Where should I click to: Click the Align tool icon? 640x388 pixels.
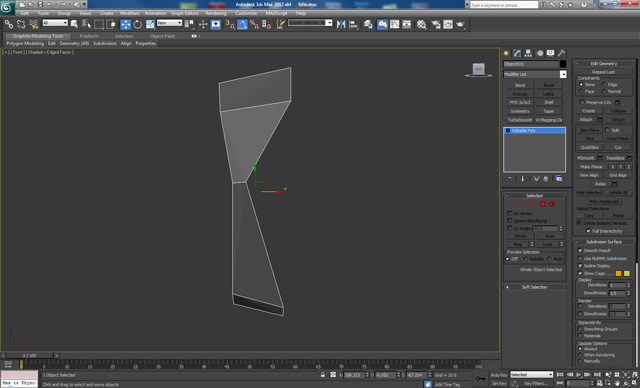(353, 24)
